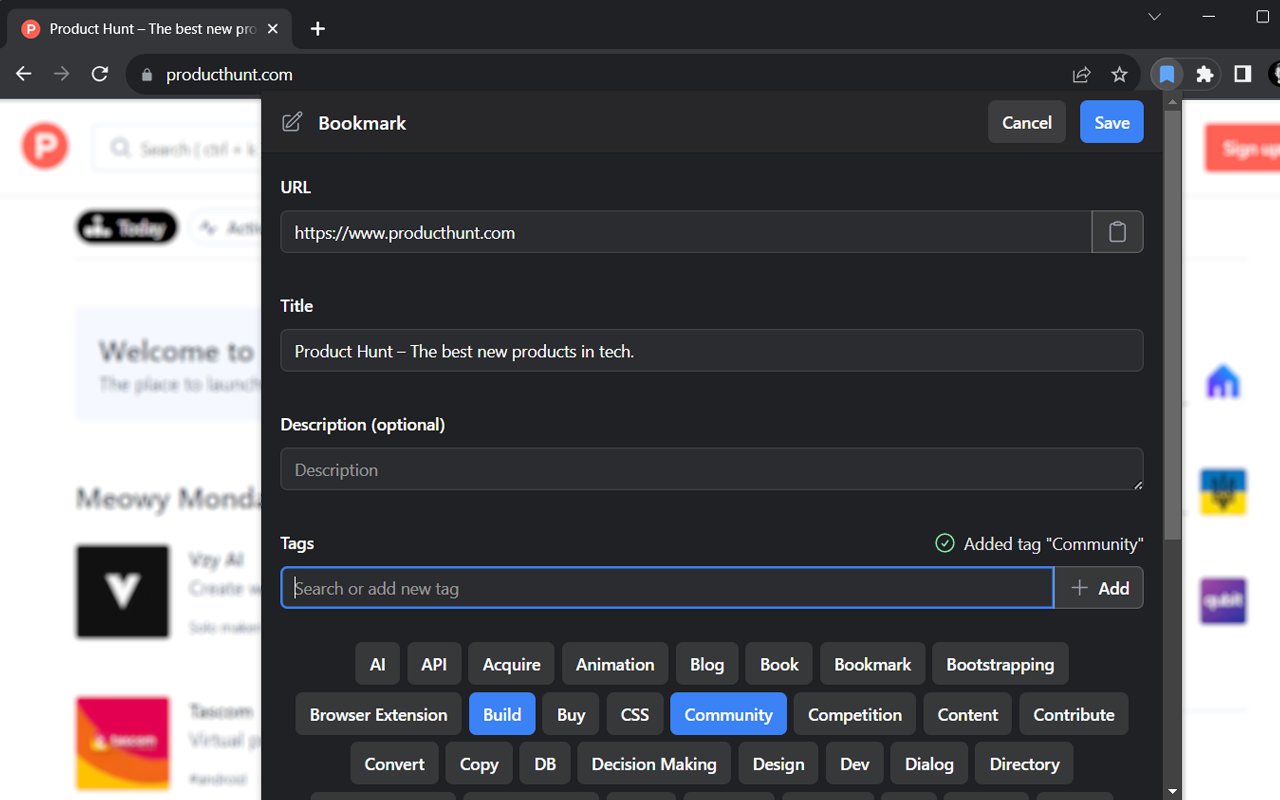This screenshot has height=800, width=1280.
Task: Click the Product Hunt logo on the page
Action: 45,148
